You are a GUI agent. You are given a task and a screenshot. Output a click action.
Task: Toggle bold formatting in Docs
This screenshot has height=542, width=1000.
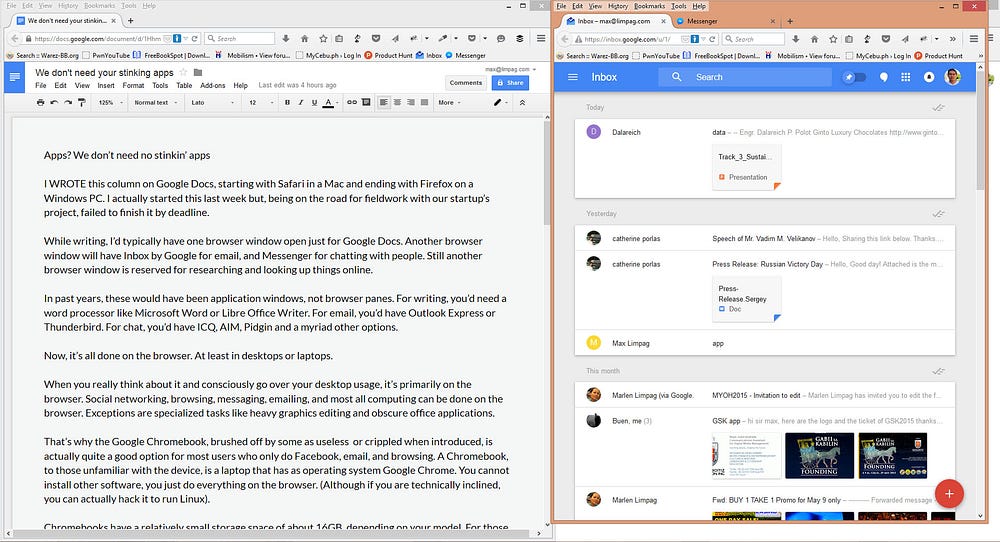(x=287, y=102)
